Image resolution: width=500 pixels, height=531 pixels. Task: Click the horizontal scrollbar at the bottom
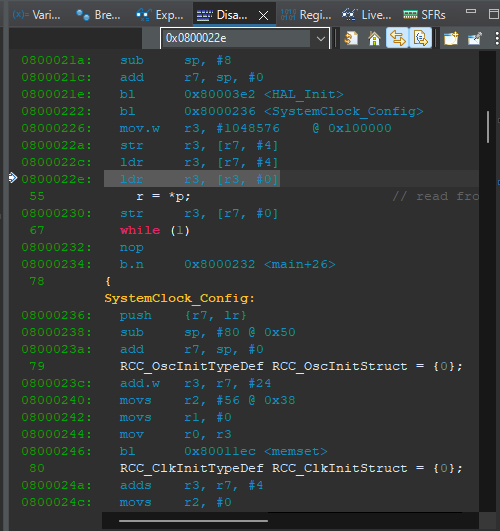coord(193,521)
